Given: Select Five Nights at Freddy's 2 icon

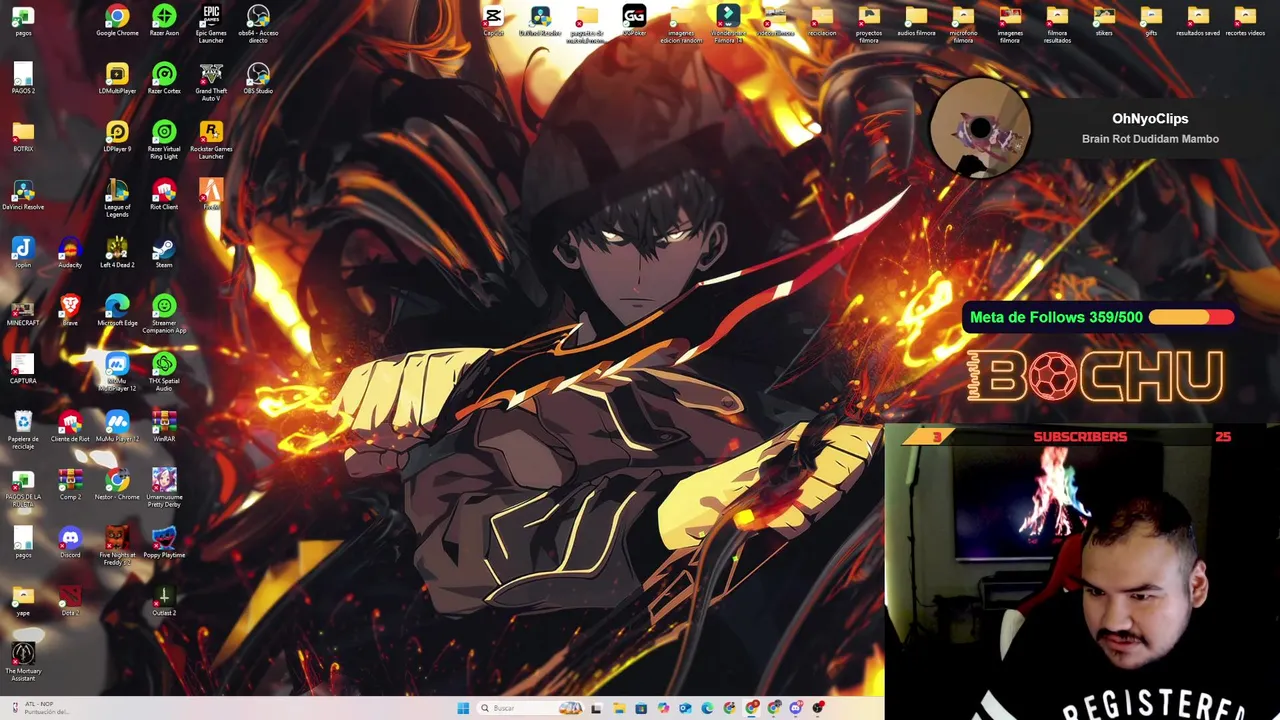Looking at the screenshot, I should [117, 545].
